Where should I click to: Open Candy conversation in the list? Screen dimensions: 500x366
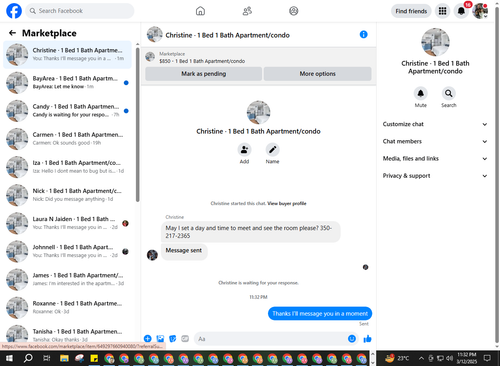(67, 111)
